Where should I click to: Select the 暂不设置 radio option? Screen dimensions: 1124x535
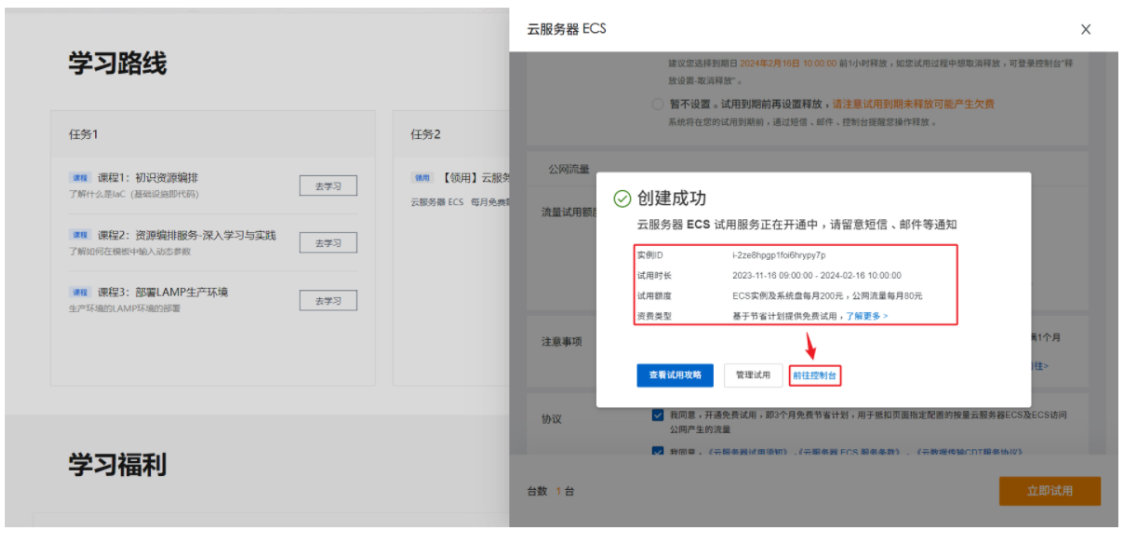point(657,105)
